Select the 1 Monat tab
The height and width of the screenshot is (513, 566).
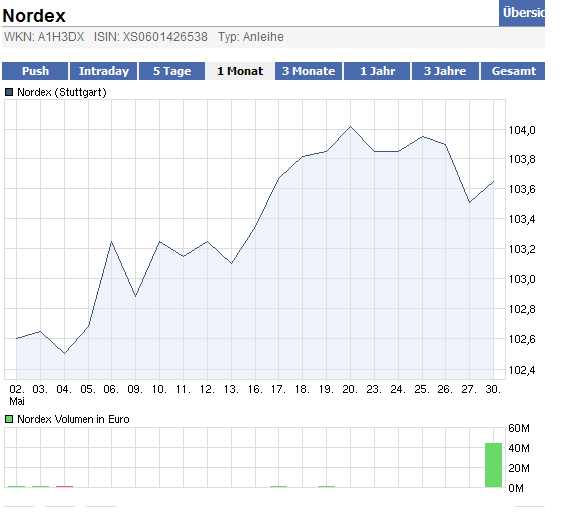coord(240,71)
